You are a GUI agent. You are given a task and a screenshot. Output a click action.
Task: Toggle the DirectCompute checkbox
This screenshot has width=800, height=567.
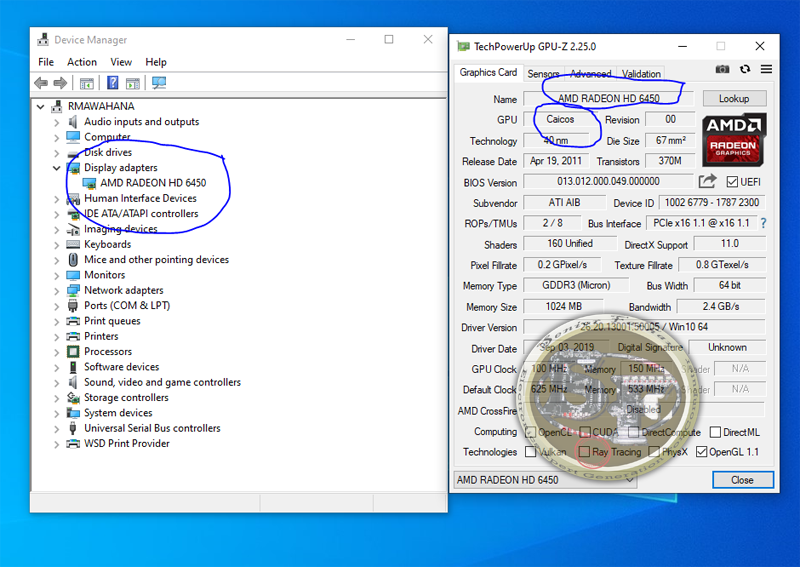634,432
